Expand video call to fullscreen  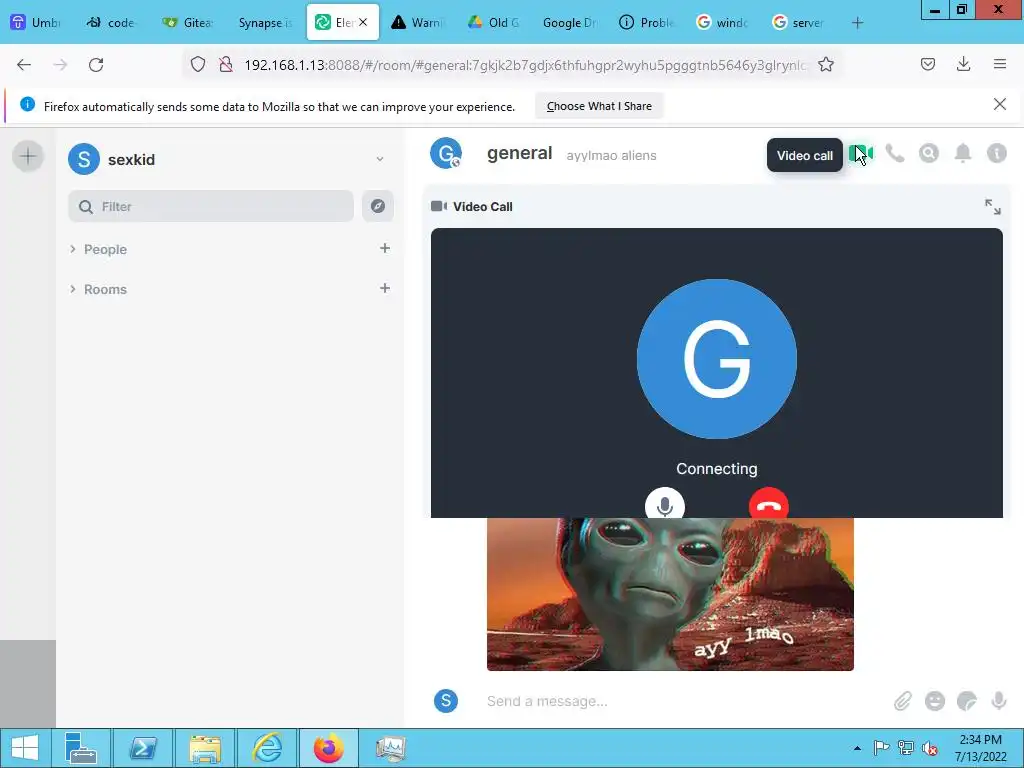pos(993,206)
